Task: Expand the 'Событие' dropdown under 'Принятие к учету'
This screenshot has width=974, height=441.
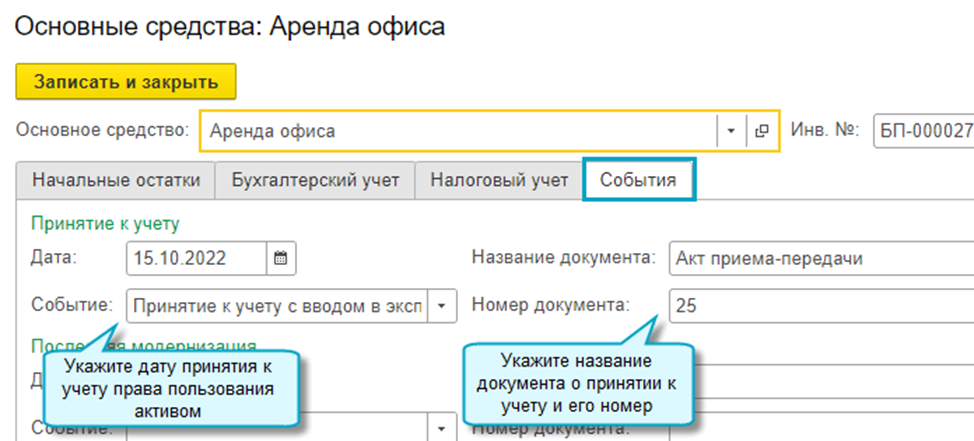Action: 443,305
